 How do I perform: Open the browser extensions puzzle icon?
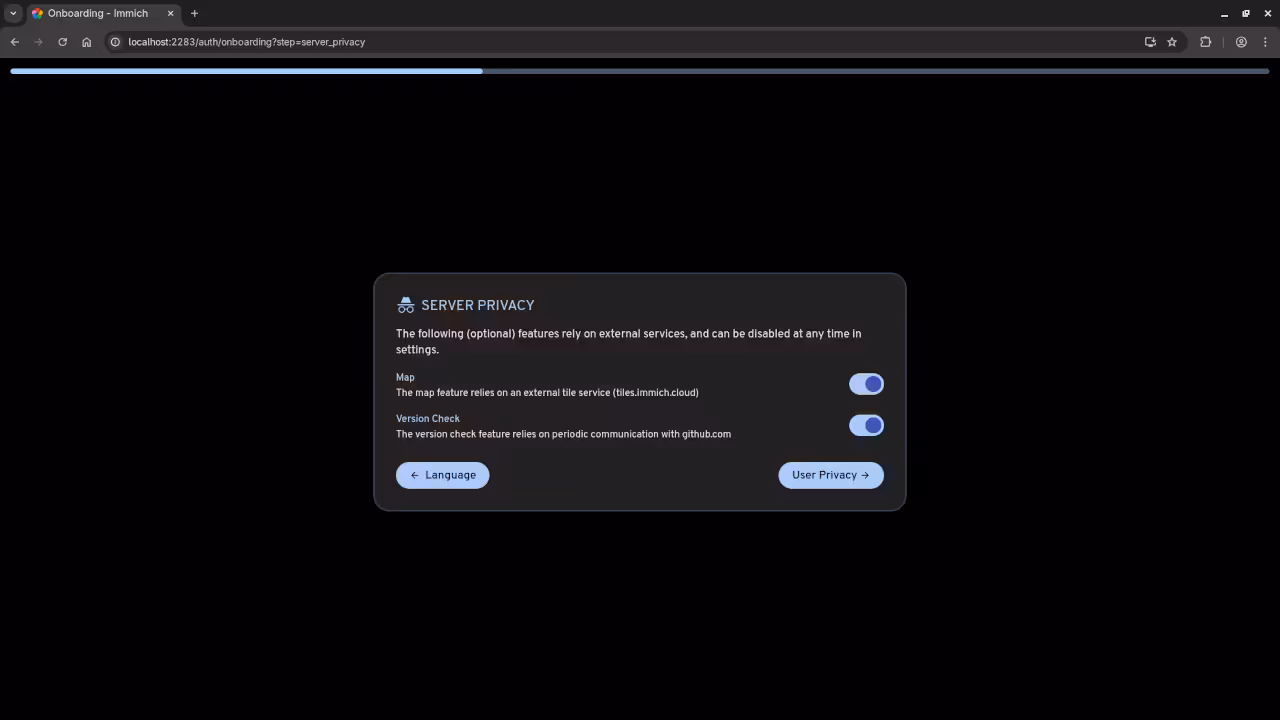1205,42
